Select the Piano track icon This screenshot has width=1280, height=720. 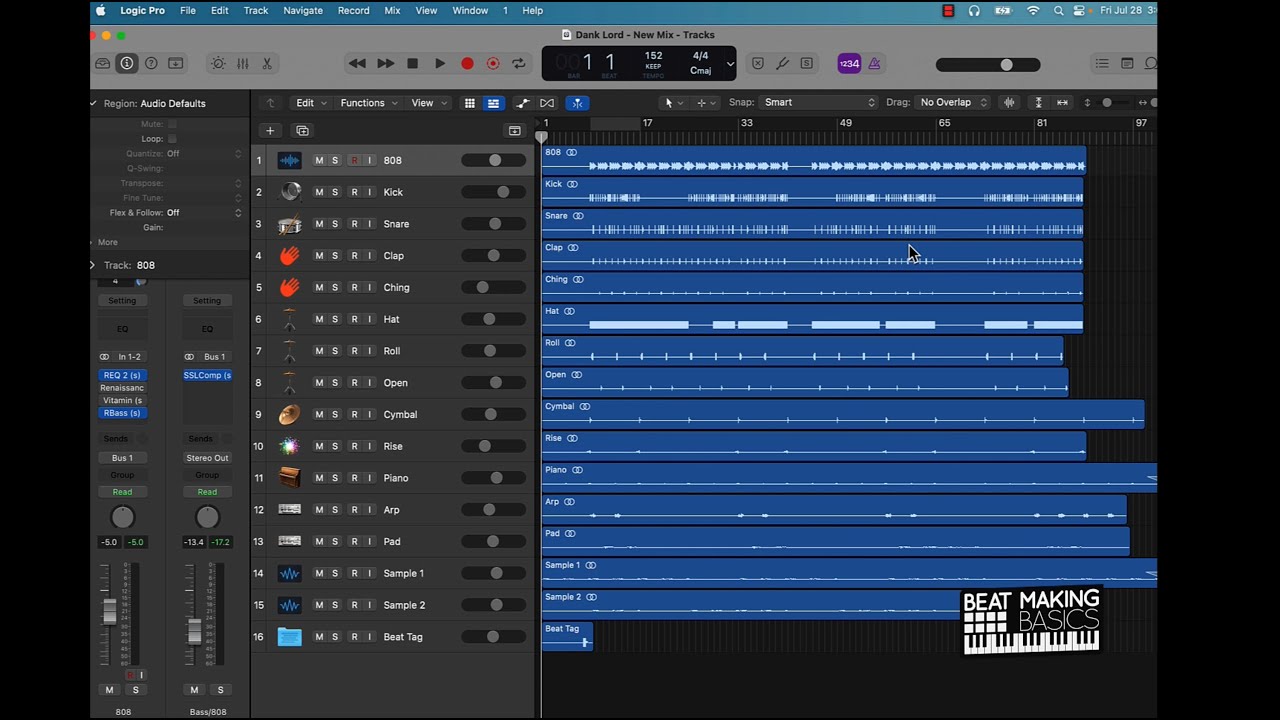click(x=289, y=478)
